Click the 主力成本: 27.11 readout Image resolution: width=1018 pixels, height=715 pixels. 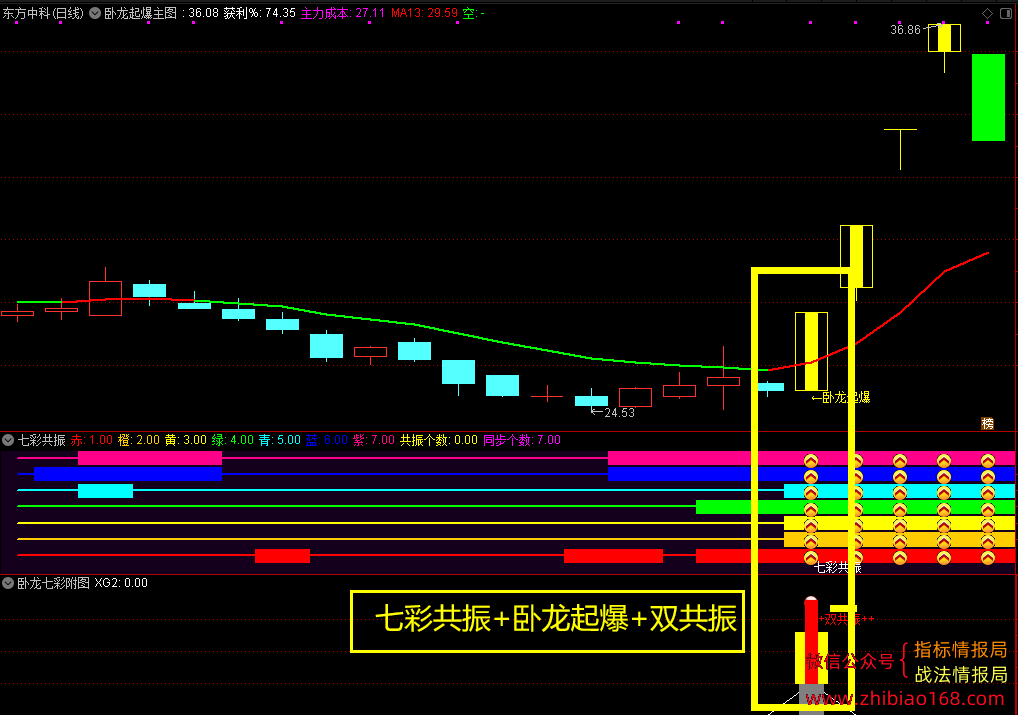[343, 13]
